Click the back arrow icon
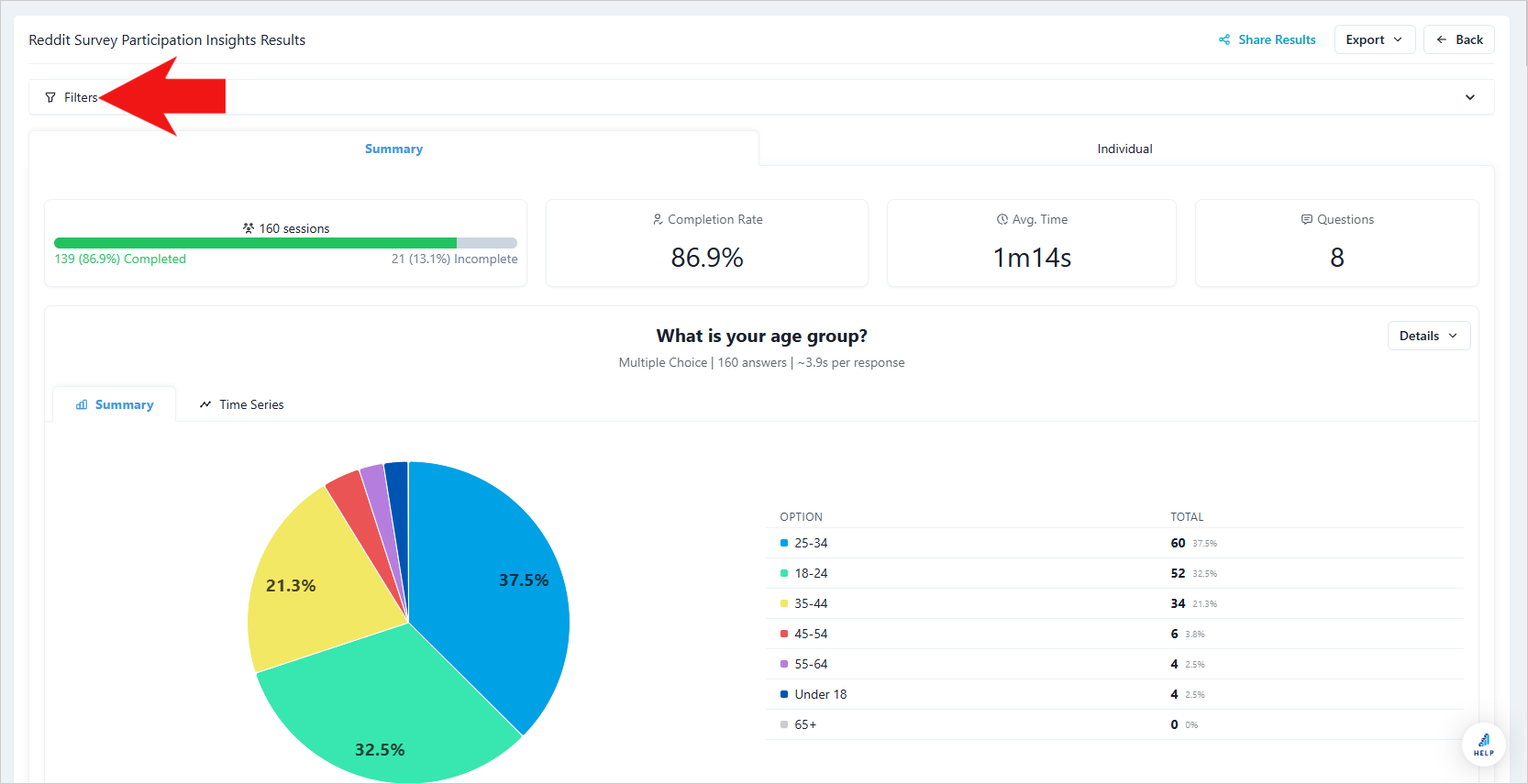The image size is (1528, 784). click(1442, 39)
